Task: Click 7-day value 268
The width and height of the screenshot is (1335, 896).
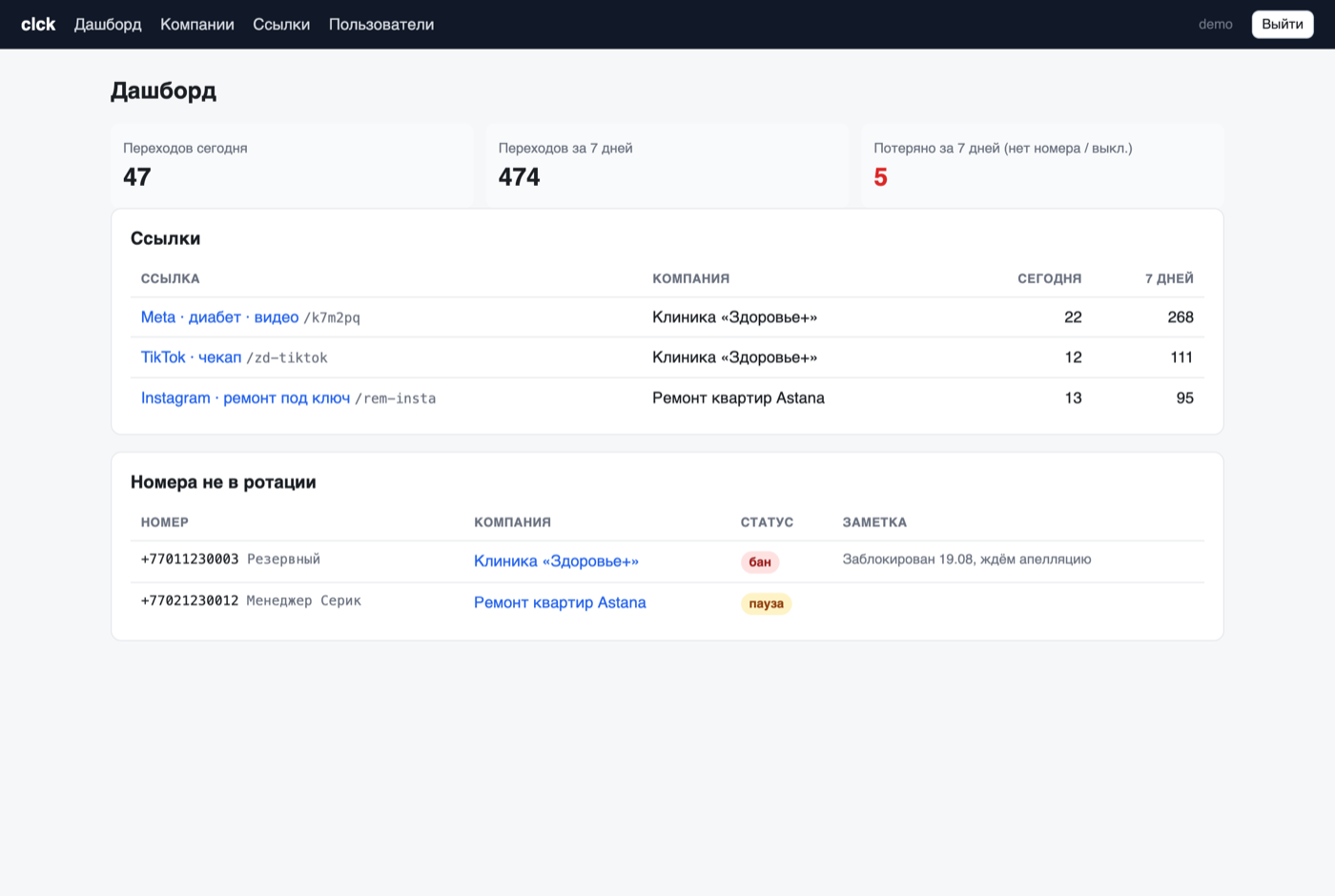Action: (x=1181, y=317)
